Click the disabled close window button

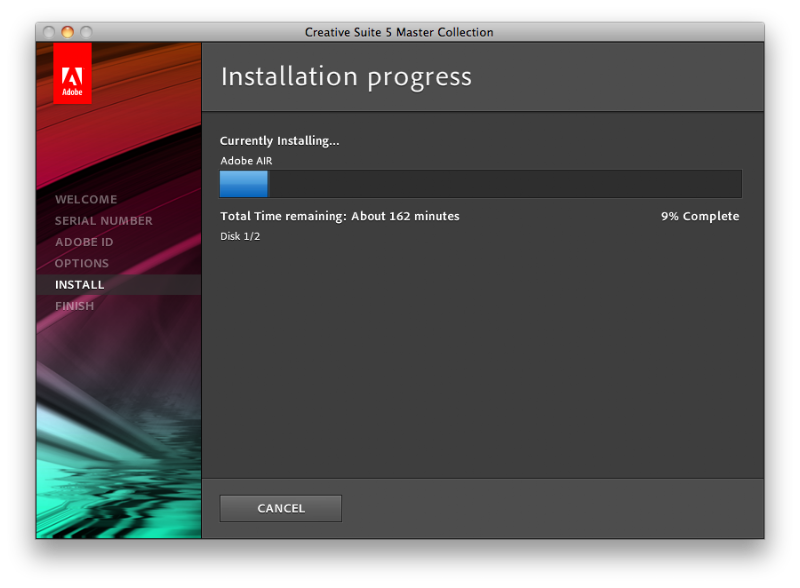click(49, 32)
